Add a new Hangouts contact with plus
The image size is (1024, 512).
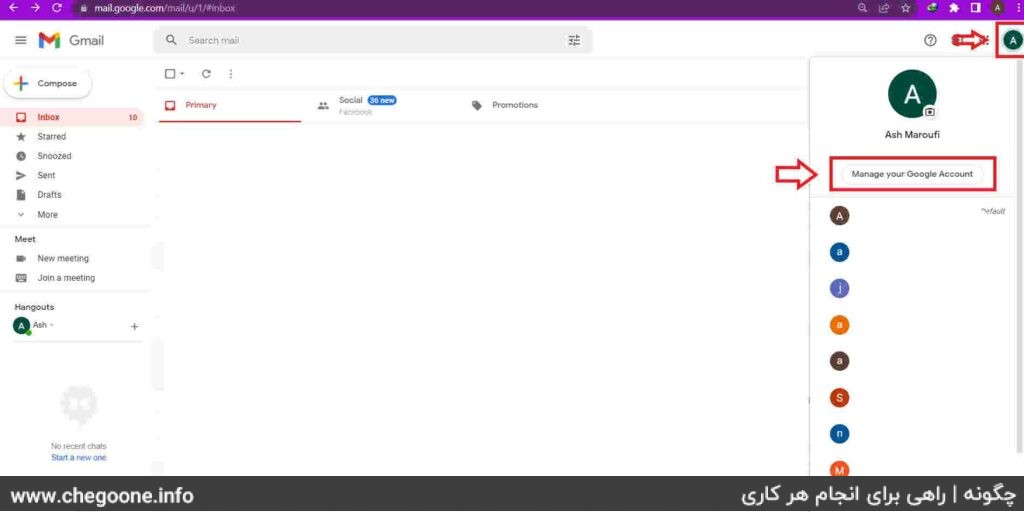pos(134,327)
